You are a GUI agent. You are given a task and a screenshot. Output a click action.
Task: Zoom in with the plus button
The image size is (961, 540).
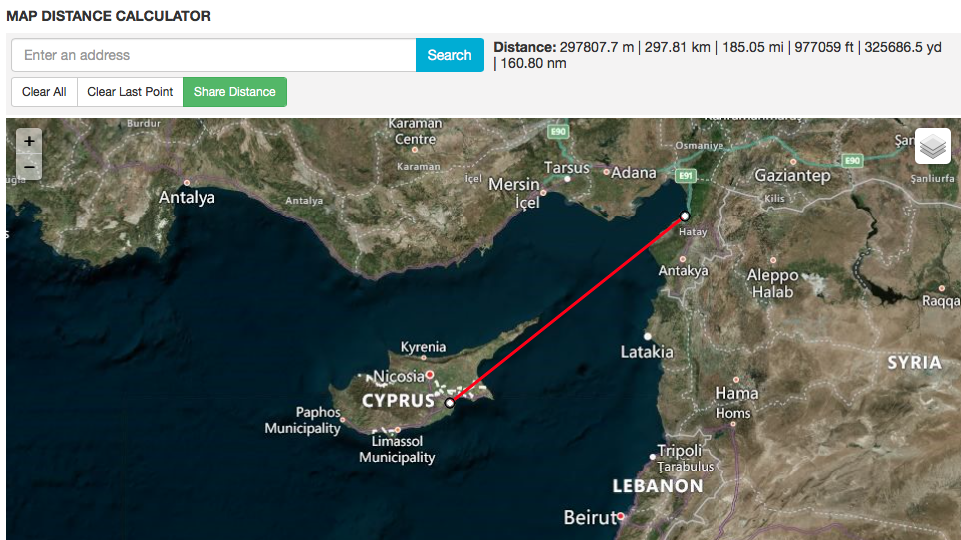tap(29, 142)
